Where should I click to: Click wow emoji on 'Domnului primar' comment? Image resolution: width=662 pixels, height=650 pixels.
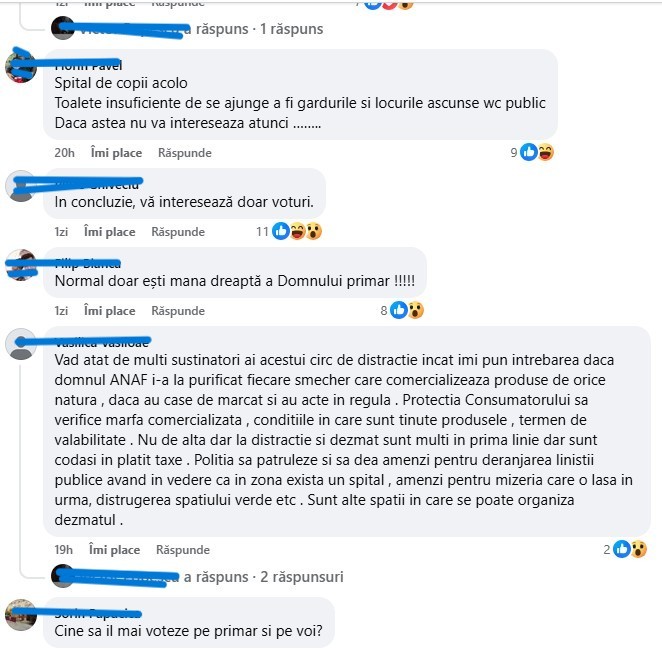tap(416, 310)
